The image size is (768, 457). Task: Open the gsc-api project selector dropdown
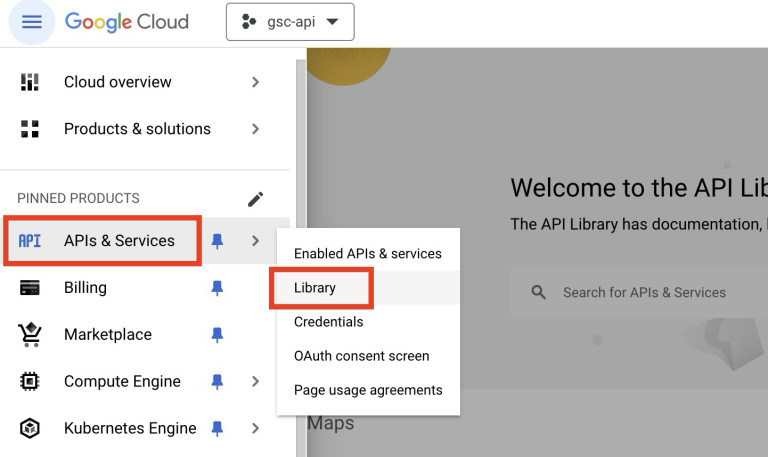[x=290, y=22]
